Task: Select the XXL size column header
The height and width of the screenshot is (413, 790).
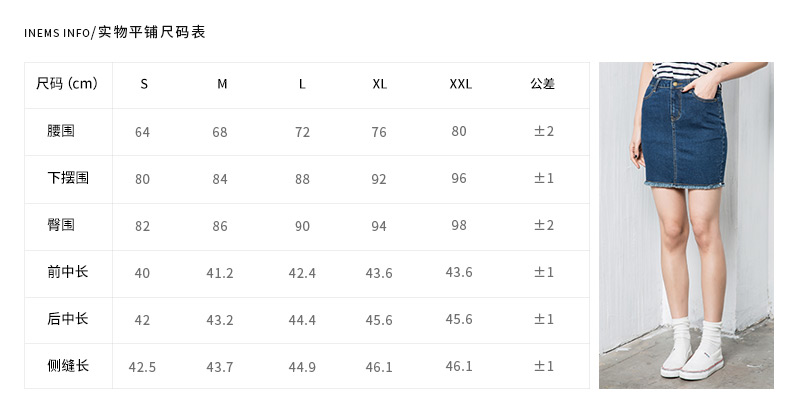Action: 460,84
